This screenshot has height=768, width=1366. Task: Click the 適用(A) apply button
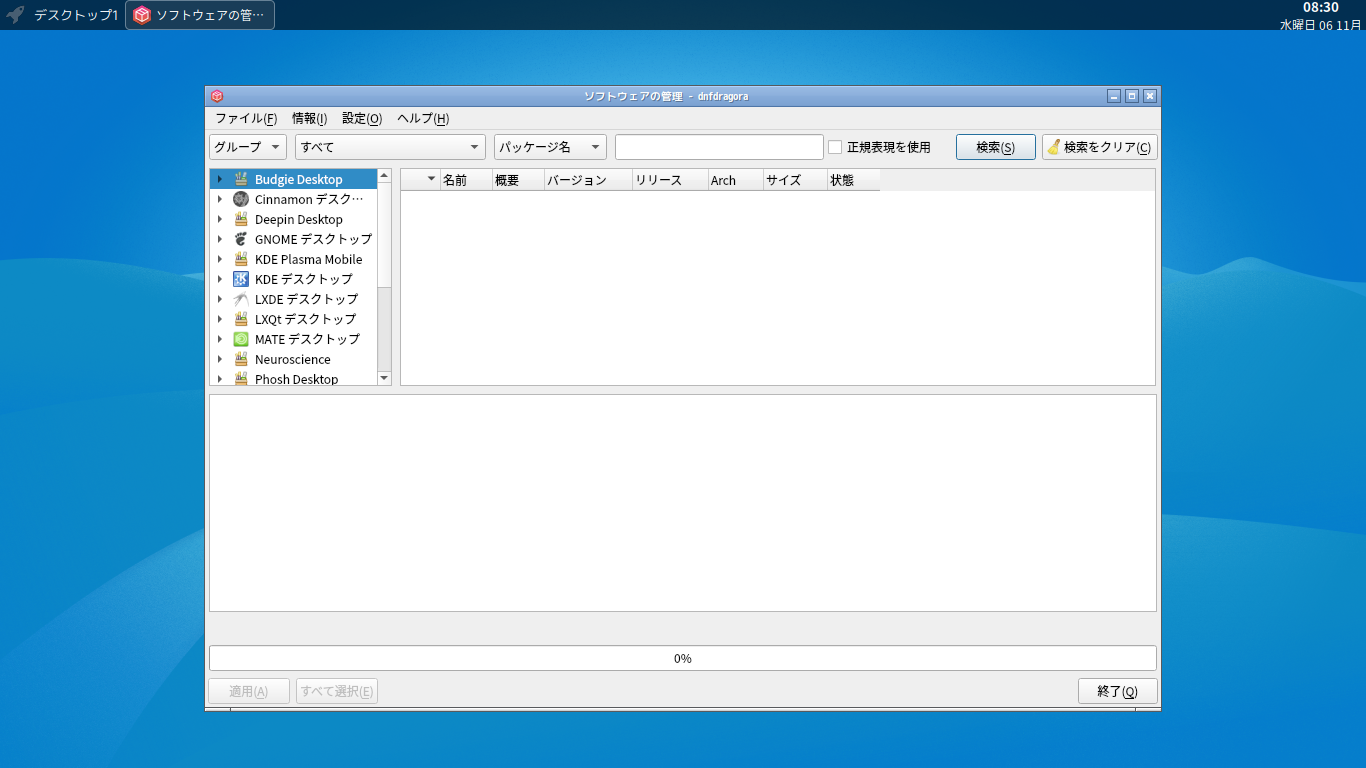point(249,691)
